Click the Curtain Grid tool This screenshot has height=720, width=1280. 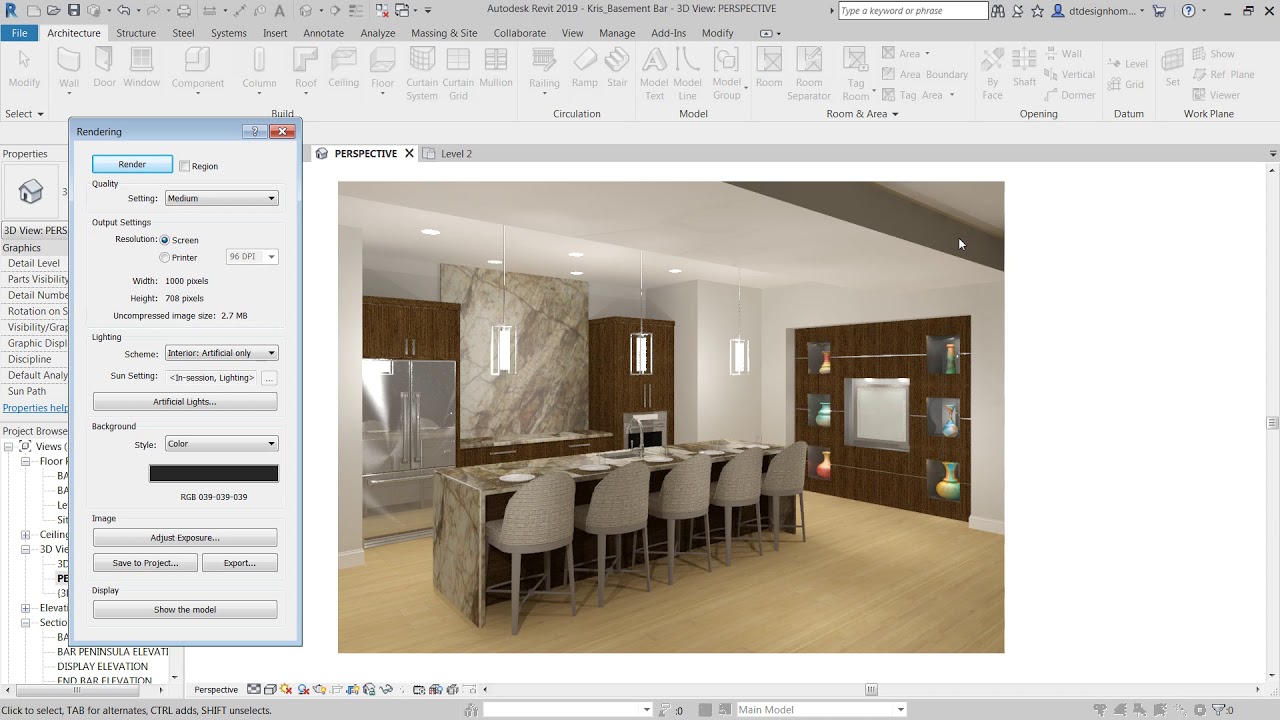[458, 74]
